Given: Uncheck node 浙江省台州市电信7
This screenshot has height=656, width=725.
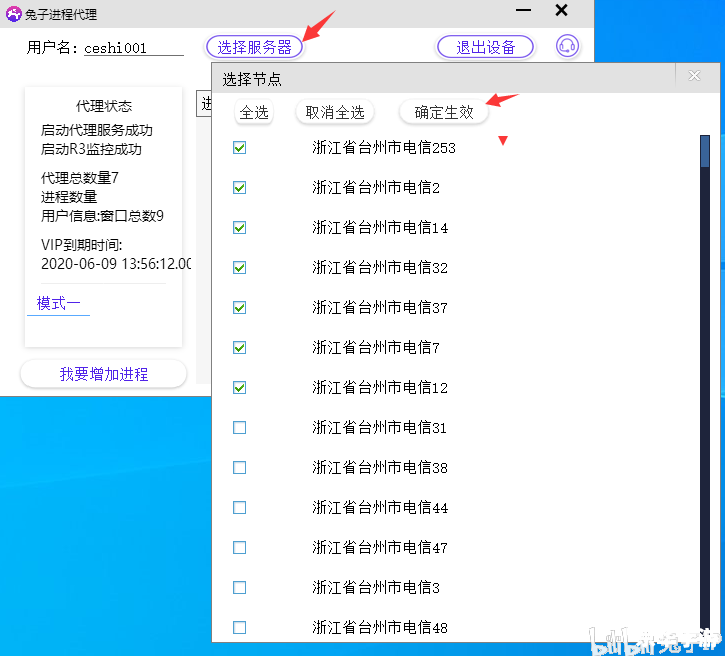Looking at the screenshot, I should 240,348.
